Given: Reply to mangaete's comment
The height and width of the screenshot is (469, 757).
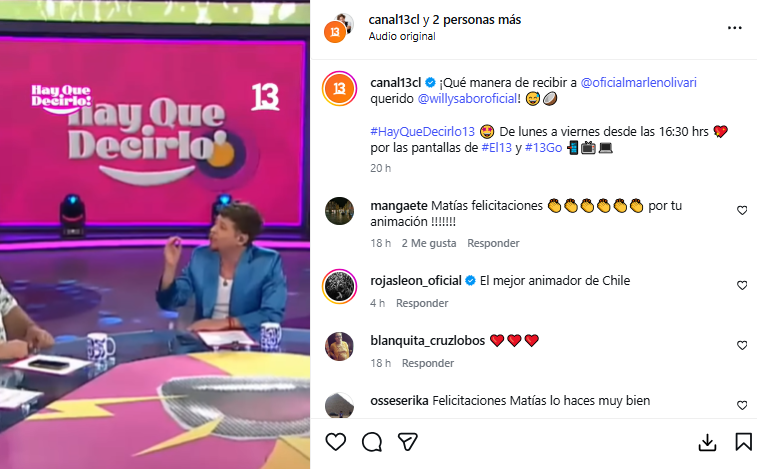Looking at the screenshot, I should [x=493, y=243].
